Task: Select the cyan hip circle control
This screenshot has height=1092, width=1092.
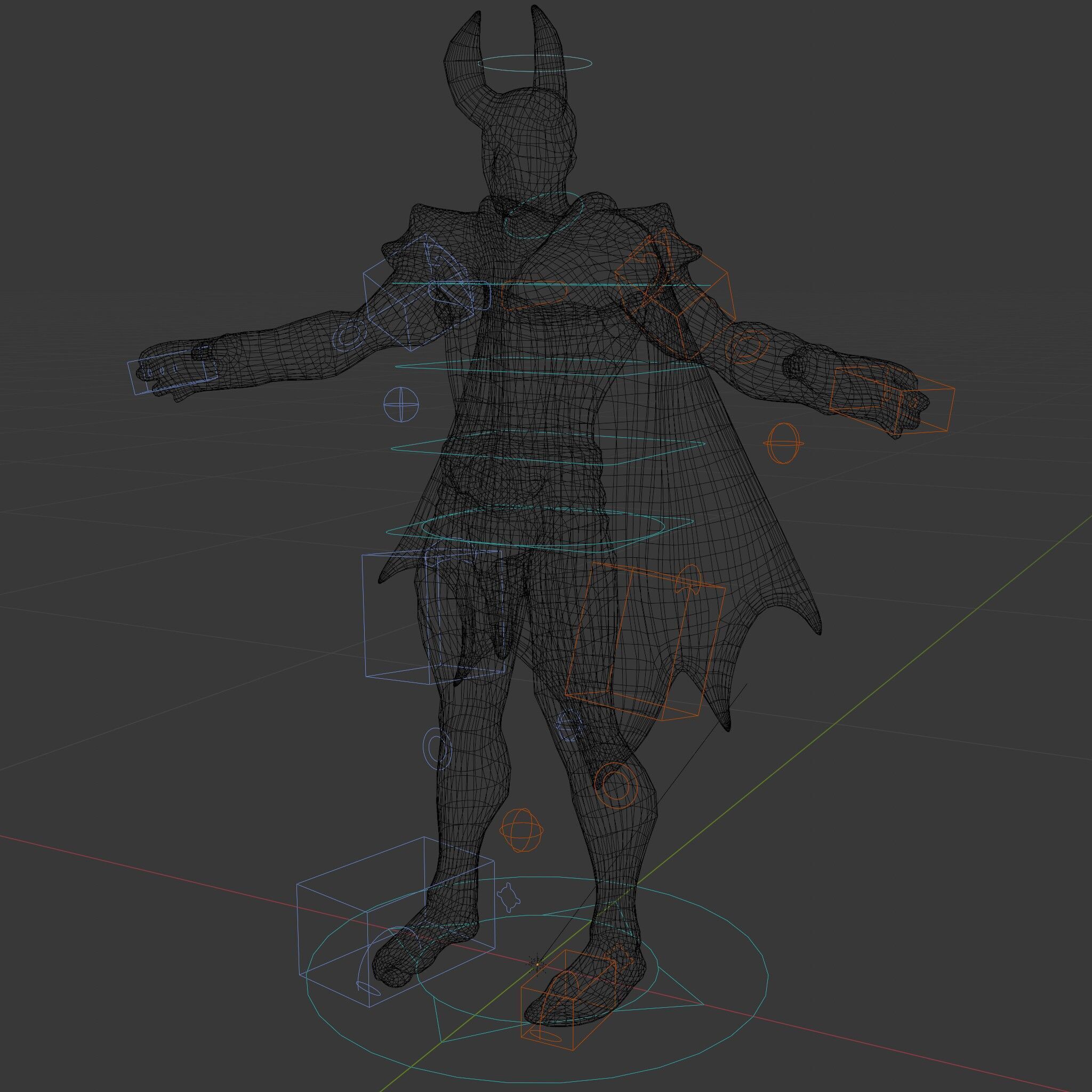Action: click(543, 527)
